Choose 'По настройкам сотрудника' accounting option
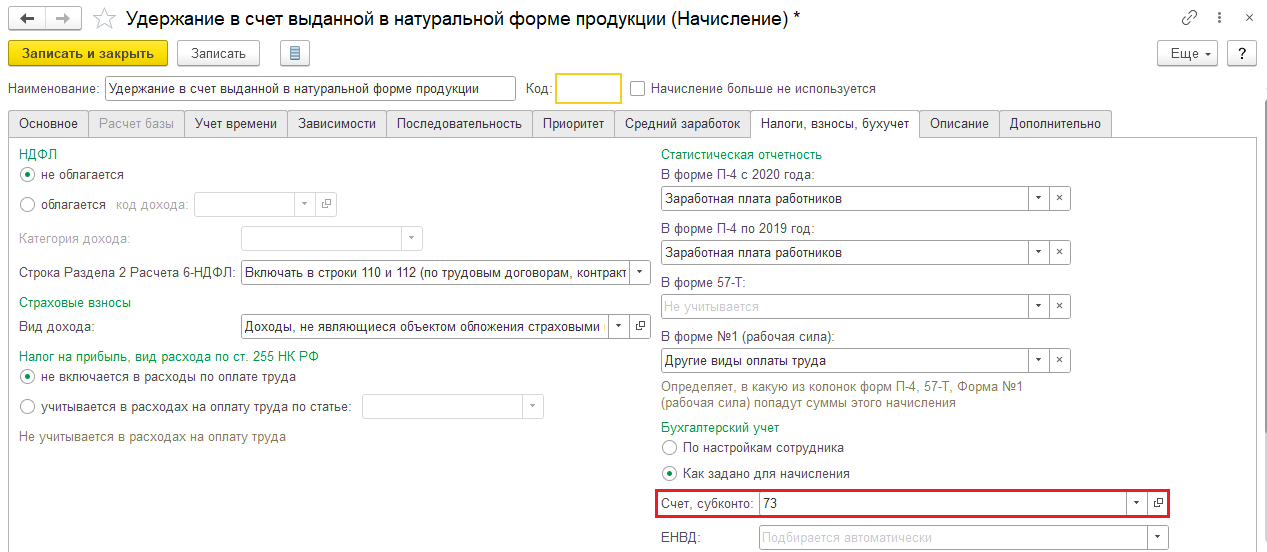 pos(669,447)
